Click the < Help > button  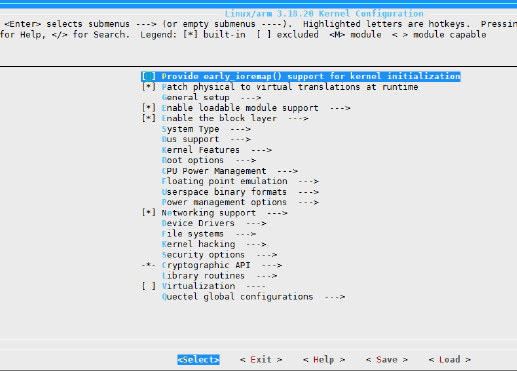[x=324, y=360]
